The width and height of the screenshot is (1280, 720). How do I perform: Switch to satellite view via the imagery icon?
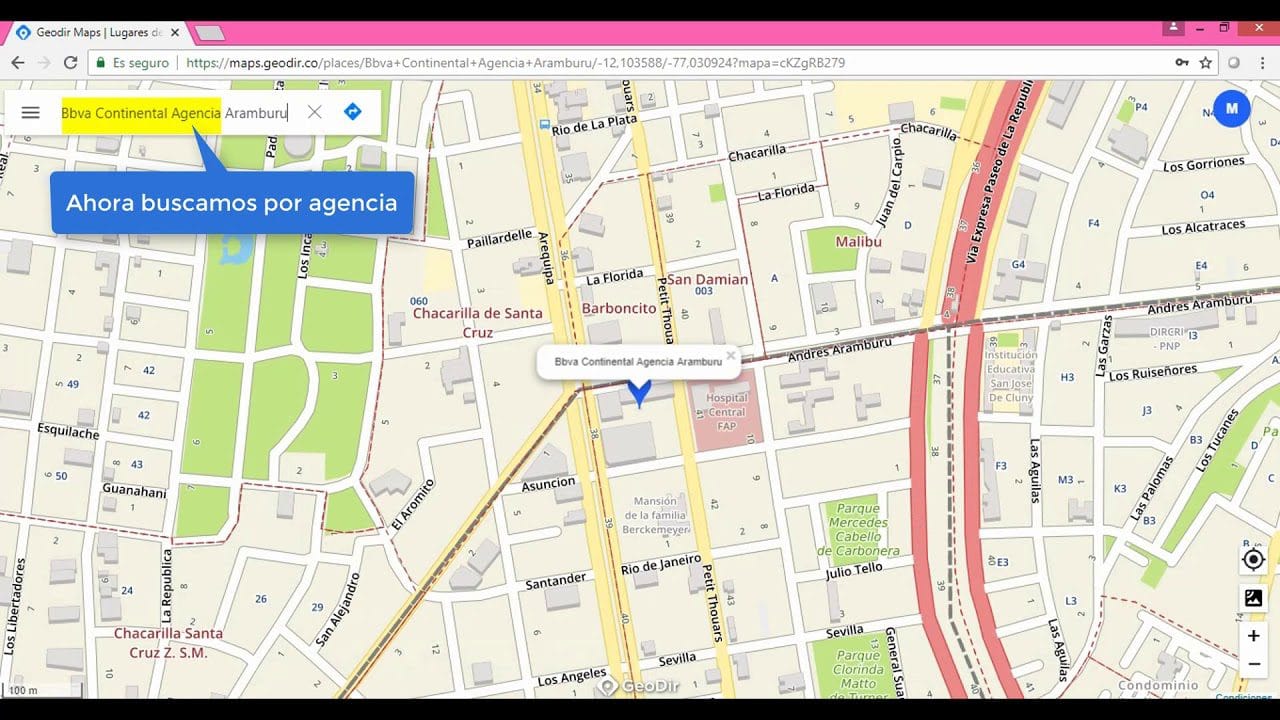coord(1253,598)
